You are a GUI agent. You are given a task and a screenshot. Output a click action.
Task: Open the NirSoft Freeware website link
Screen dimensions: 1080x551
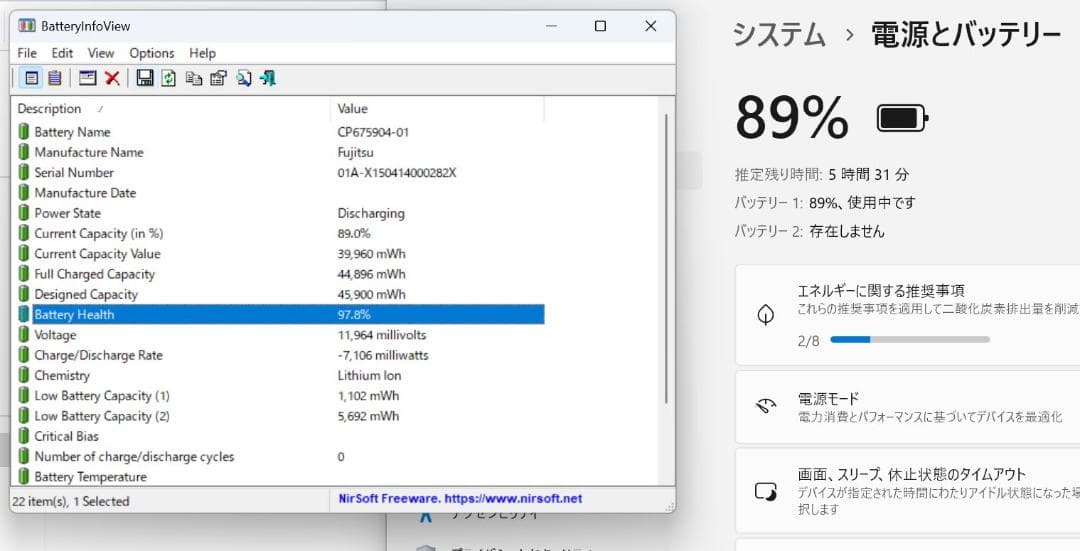click(x=460, y=499)
